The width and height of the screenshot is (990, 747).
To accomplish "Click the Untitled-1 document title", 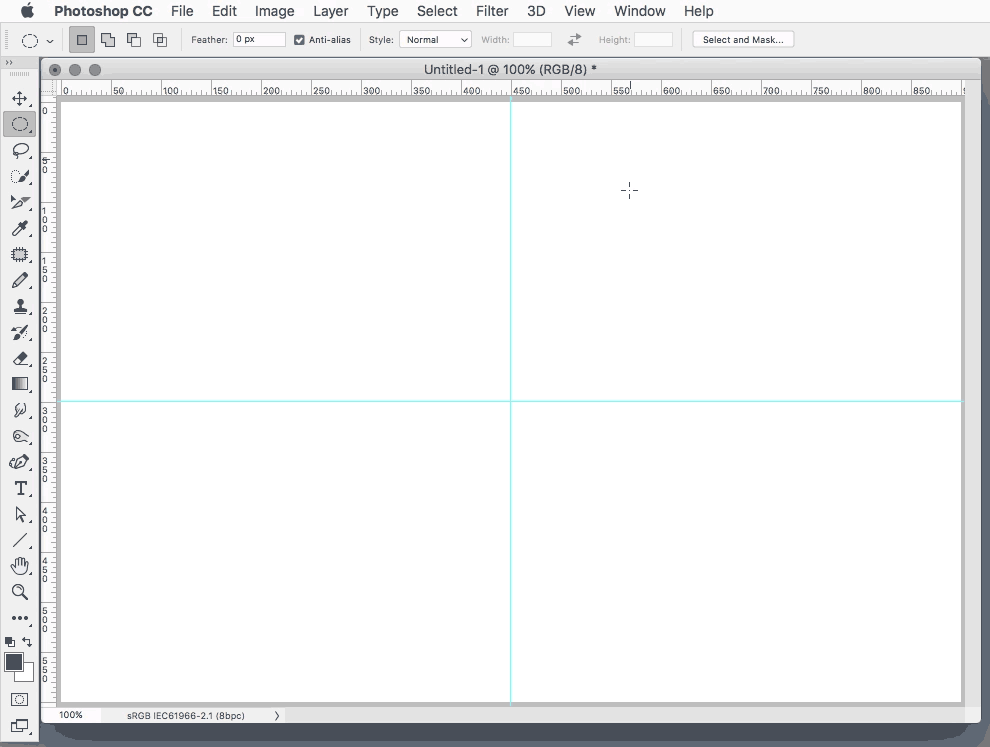I will point(510,69).
